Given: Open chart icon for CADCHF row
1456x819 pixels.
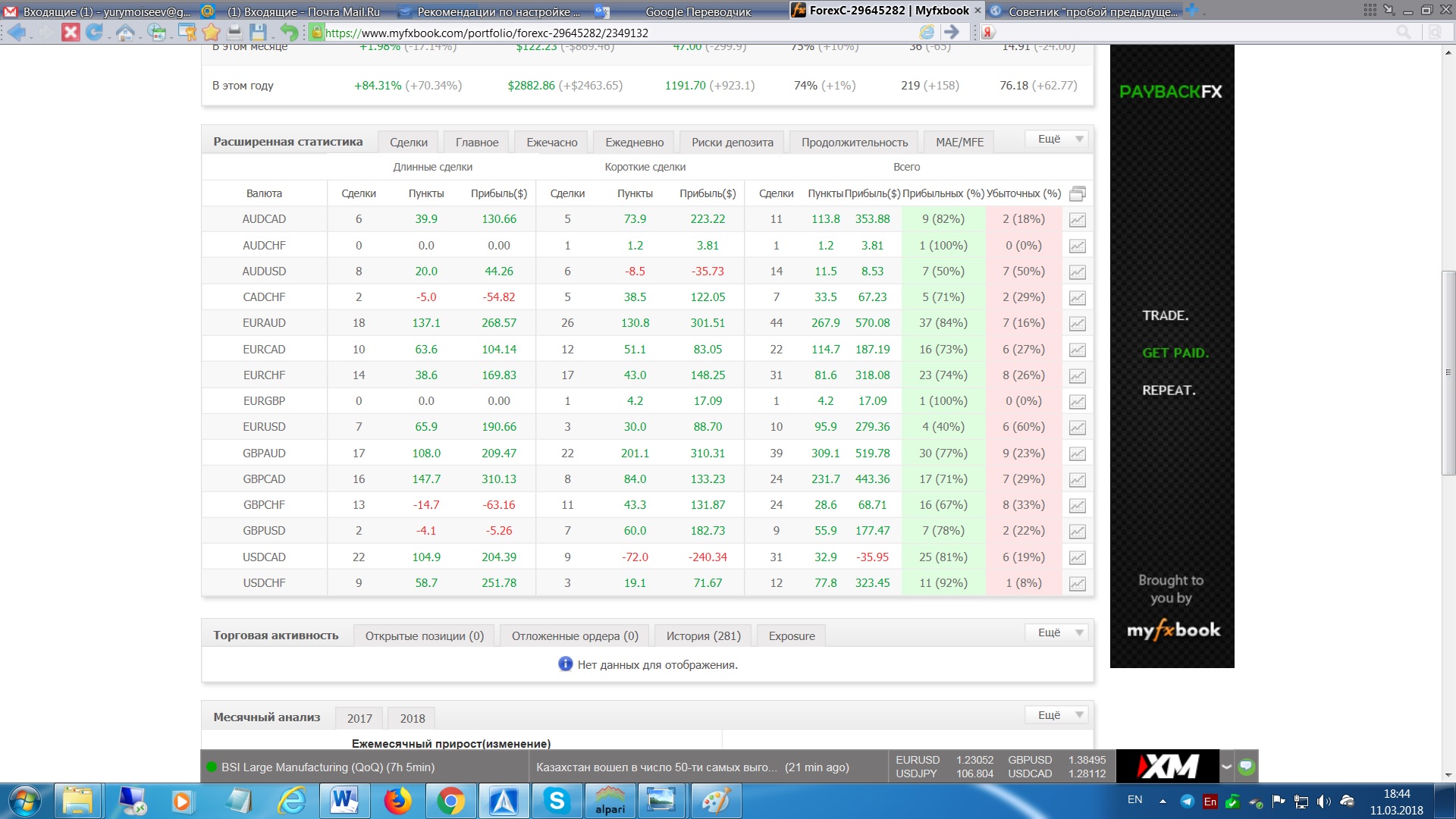Looking at the screenshot, I should (1077, 298).
